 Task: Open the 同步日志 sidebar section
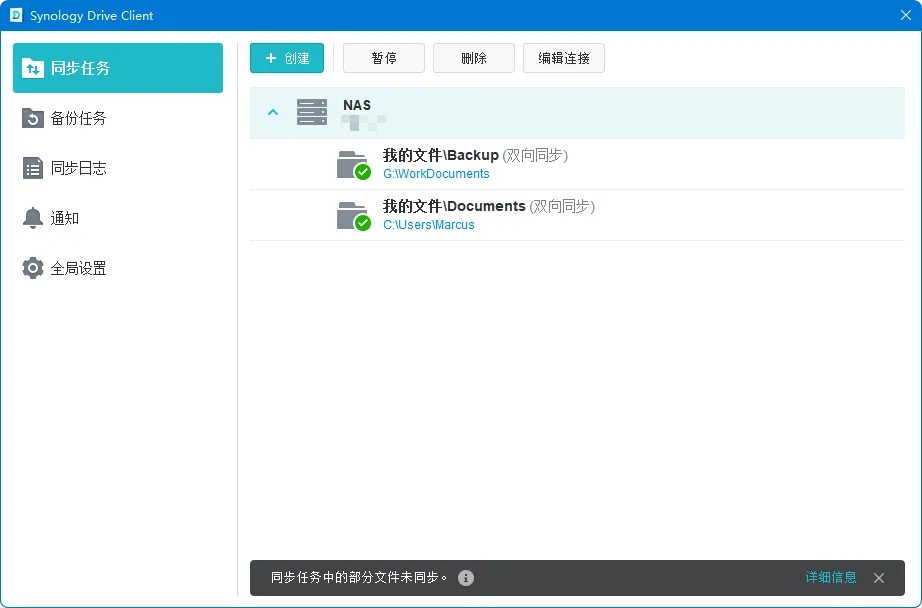pyautogui.click(x=118, y=168)
